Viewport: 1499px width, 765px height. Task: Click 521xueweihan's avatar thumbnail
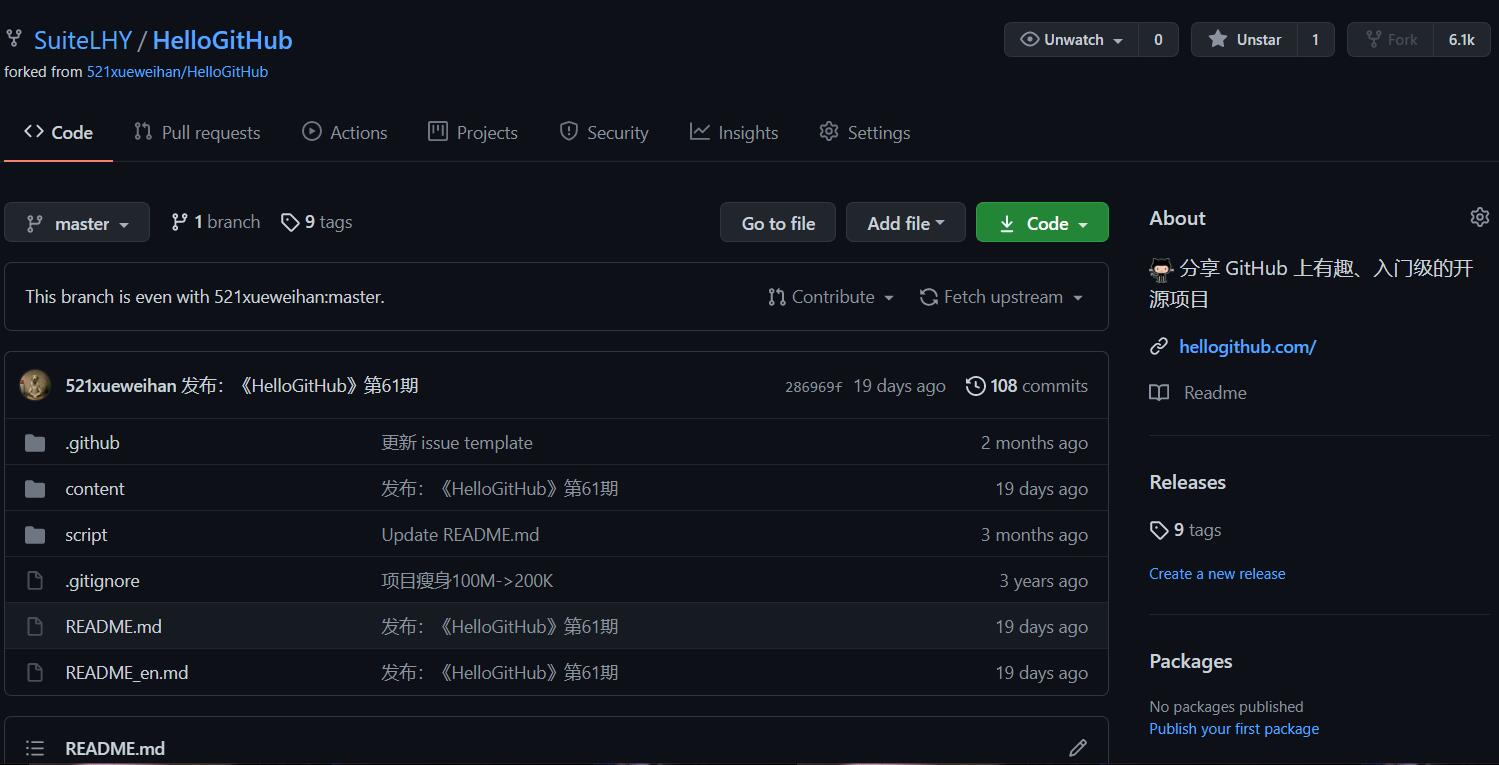tap(35, 385)
